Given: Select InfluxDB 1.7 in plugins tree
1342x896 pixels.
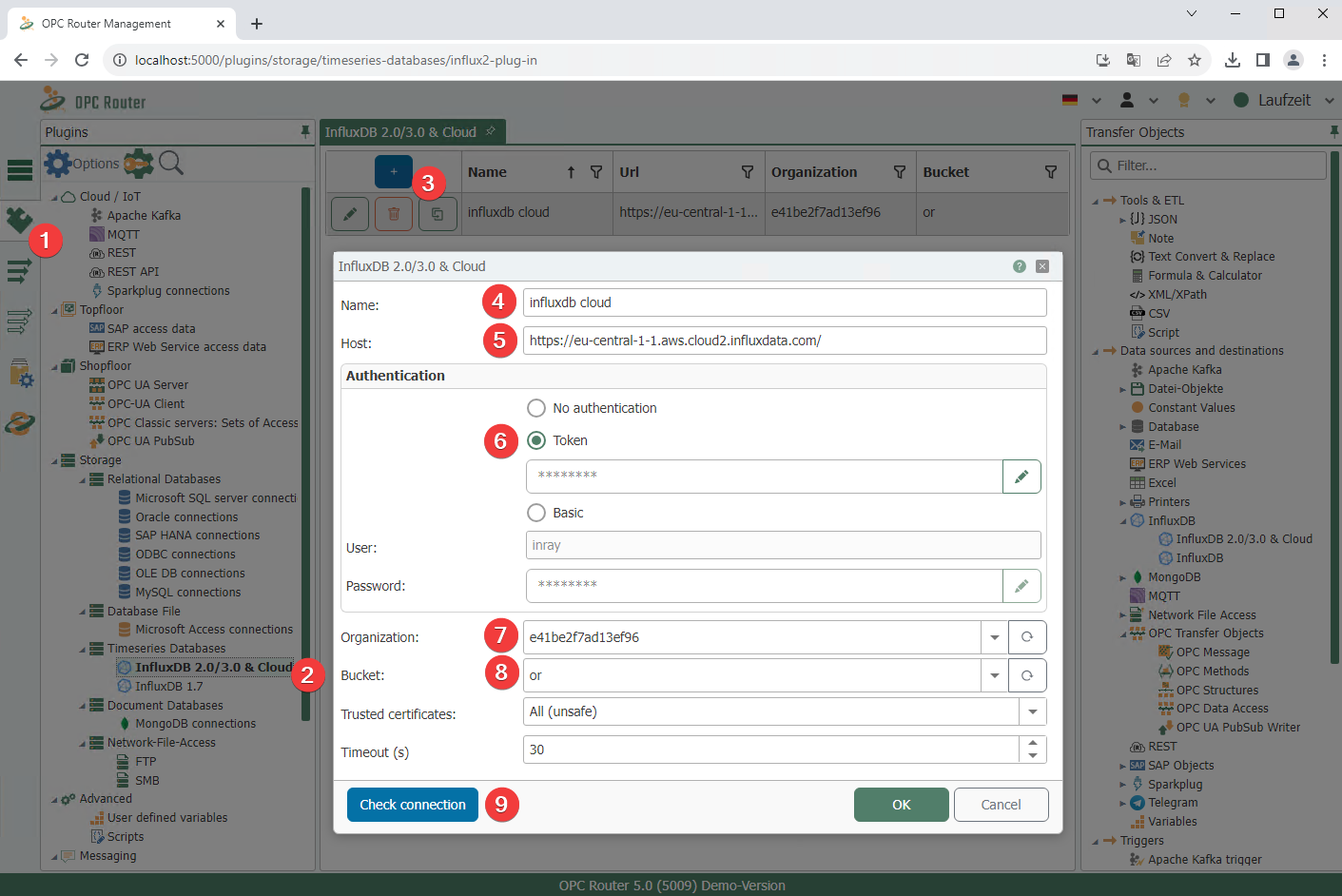Looking at the screenshot, I should click(x=168, y=686).
